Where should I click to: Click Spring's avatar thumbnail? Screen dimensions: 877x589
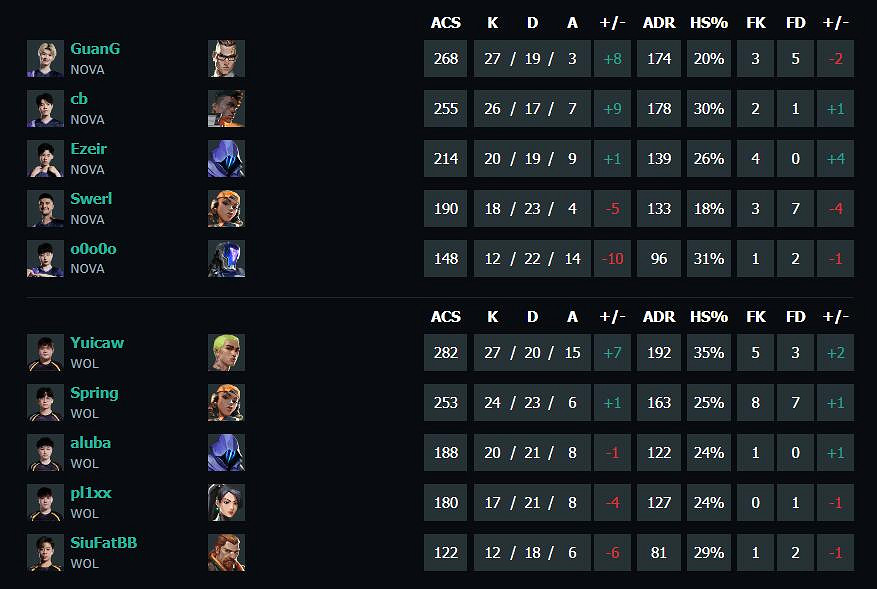[45, 402]
